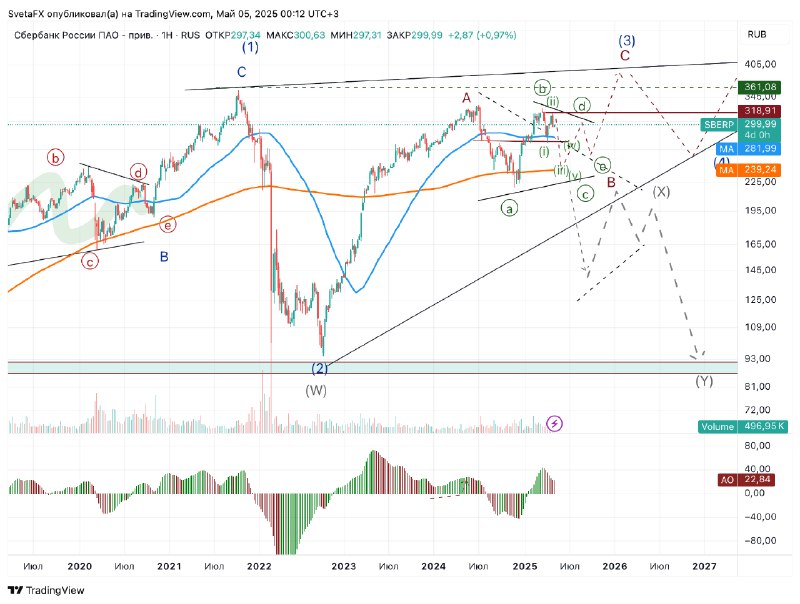Click the RUB currency label
Screen dimensions: 800x604
point(757,34)
